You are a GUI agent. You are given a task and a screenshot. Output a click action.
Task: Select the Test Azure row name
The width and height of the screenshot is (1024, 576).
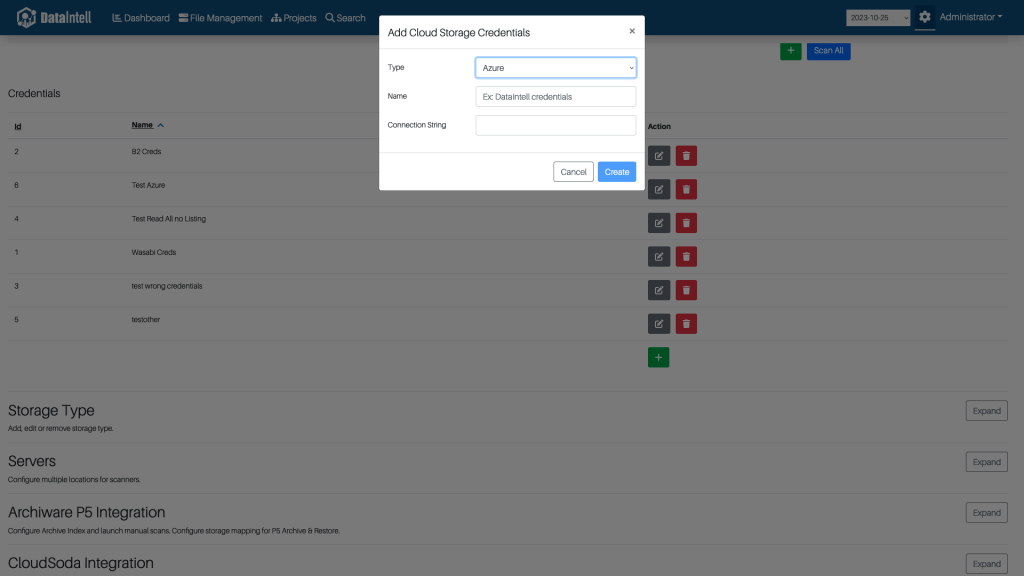click(x=148, y=185)
